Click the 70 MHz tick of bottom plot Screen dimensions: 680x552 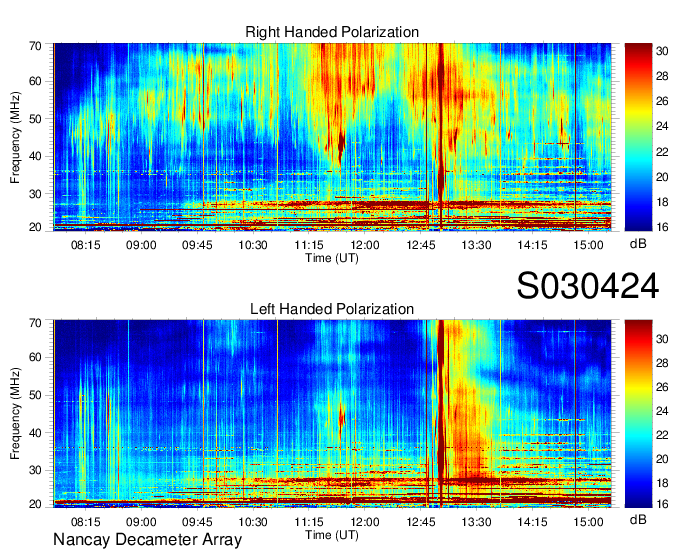tap(35, 323)
